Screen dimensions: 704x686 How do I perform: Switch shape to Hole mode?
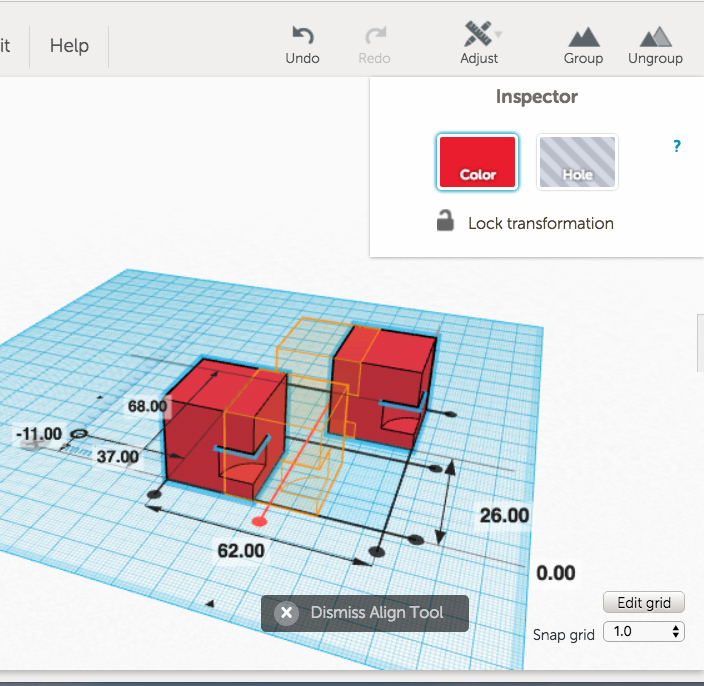(x=577, y=162)
